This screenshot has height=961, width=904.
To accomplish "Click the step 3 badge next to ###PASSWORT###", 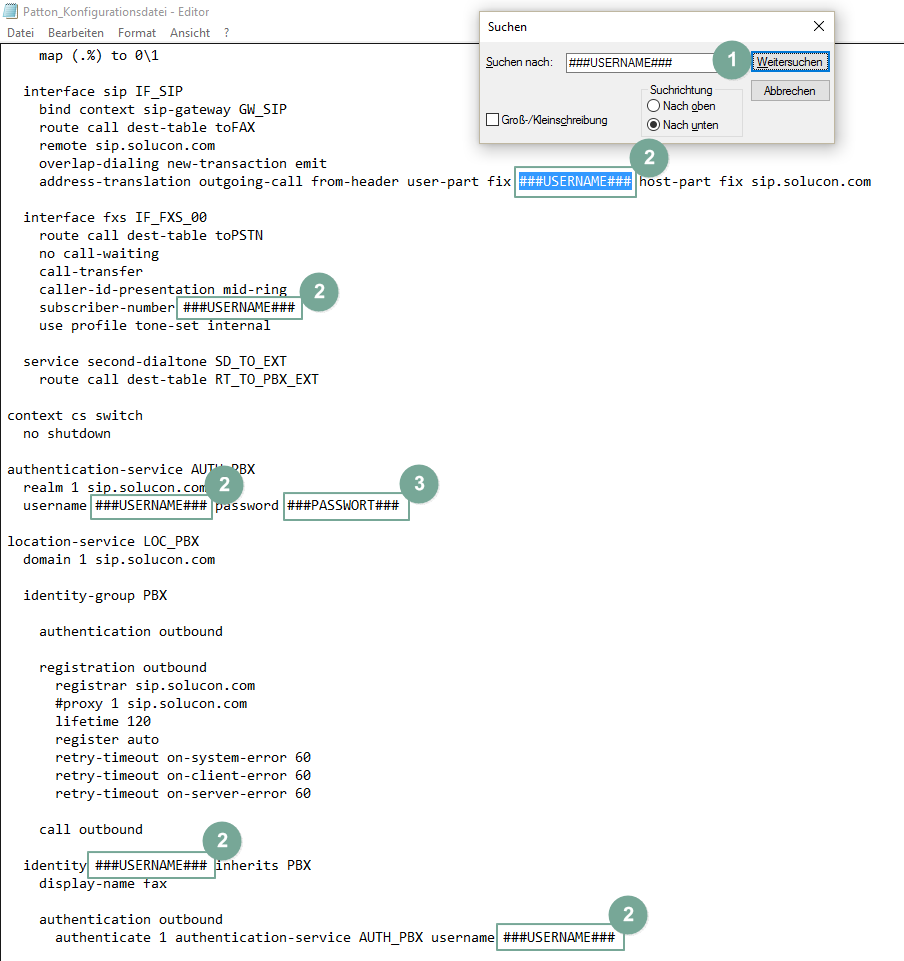I will pos(419,484).
